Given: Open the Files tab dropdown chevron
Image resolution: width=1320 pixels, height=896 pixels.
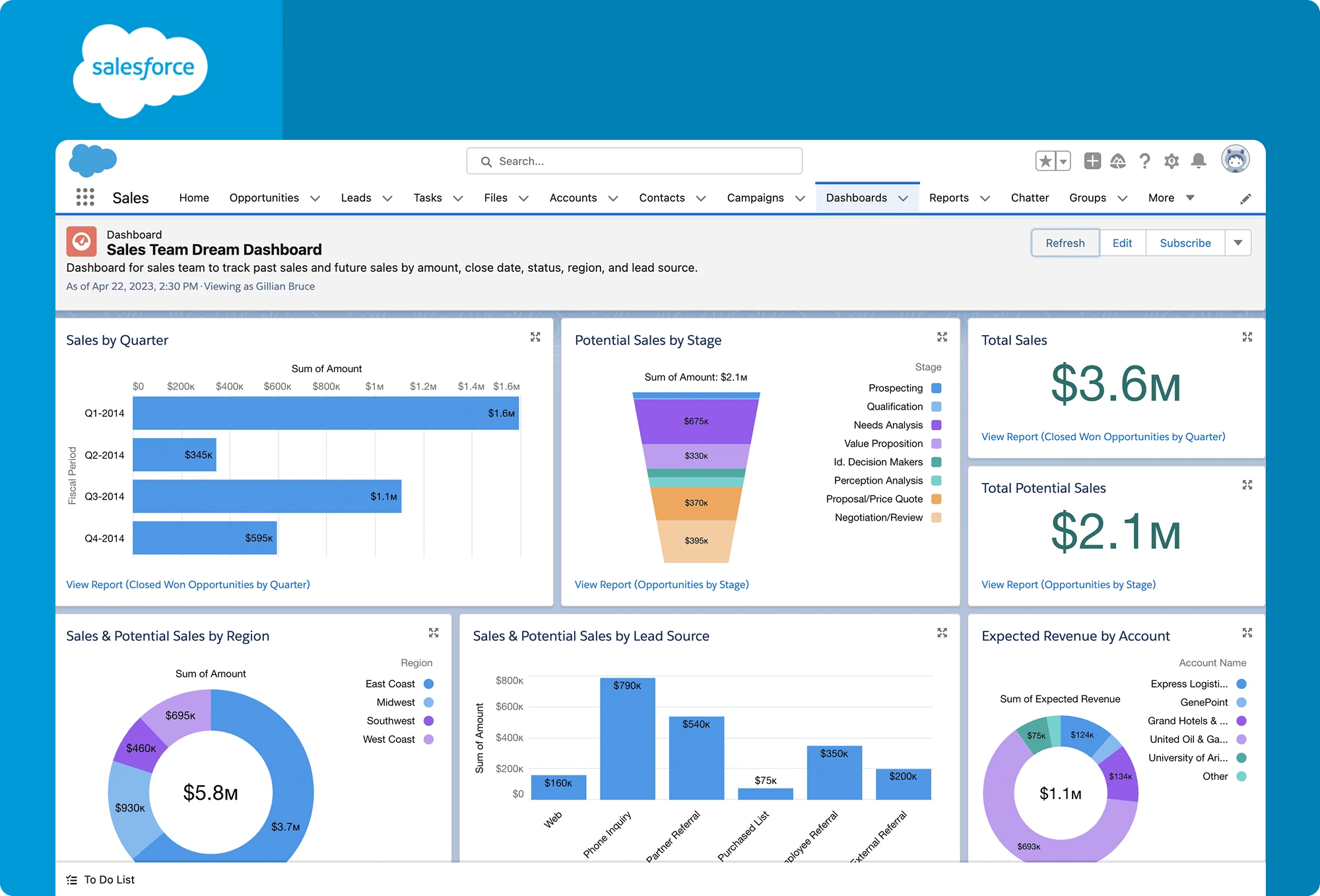Looking at the screenshot, I should pyautogui.click(x=523, y=199).
